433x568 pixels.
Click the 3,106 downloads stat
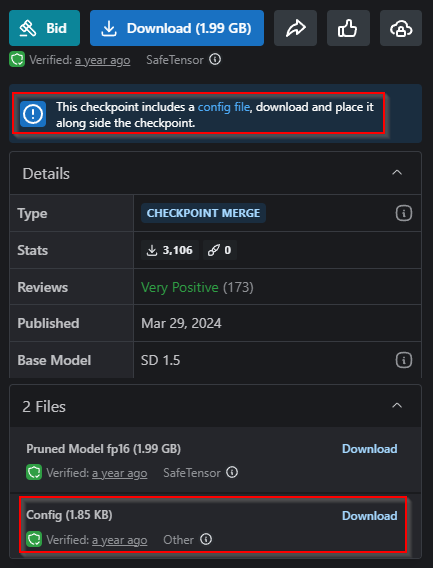[170, 250]
